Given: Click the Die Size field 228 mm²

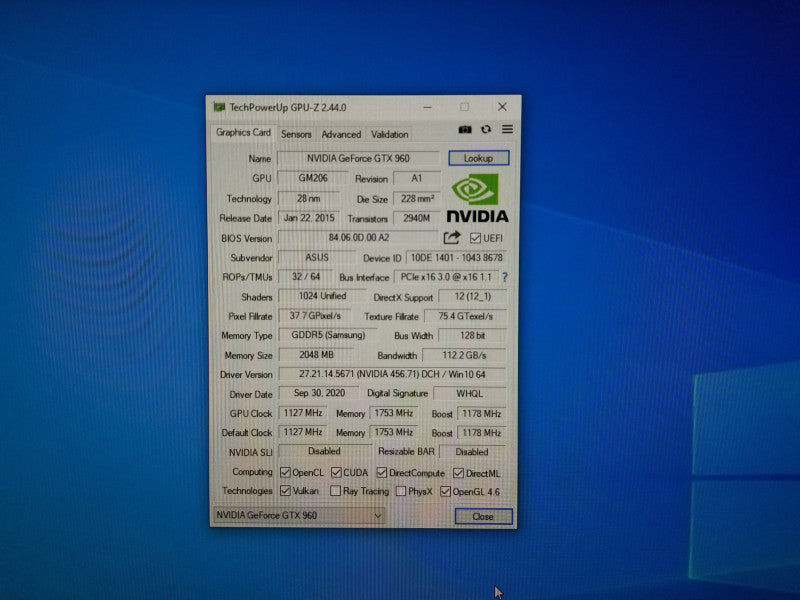Looking at the screenshot, I should (x=417, y=199).
